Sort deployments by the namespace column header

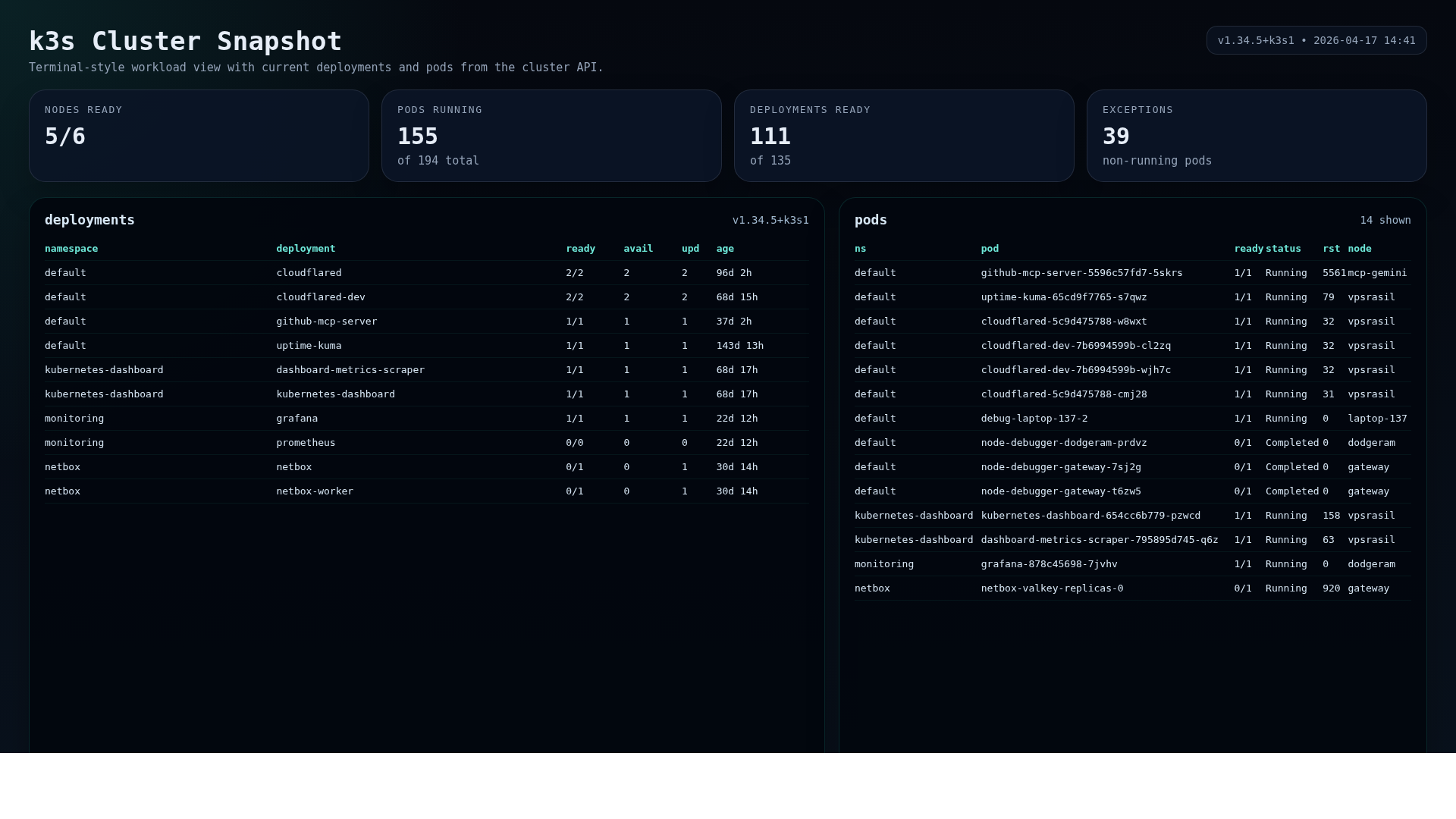coord(71,249)
